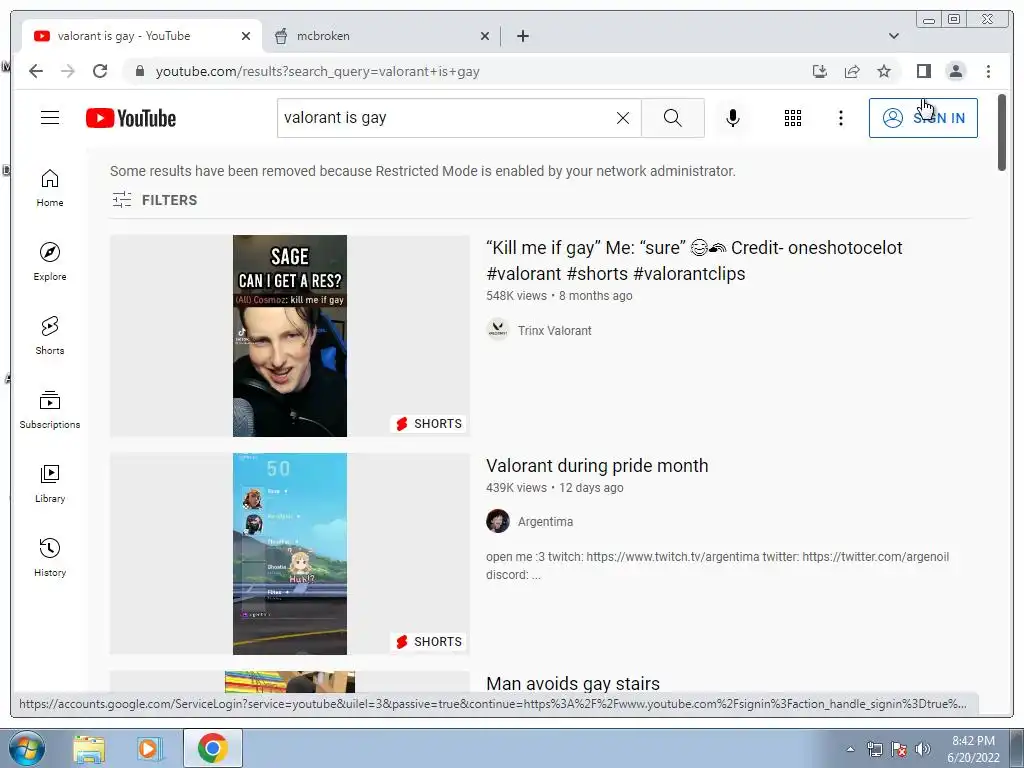The height and width of the screenshot is (768, 1024).
Task: Click the Argentima video description snippet
Action: 717,566
